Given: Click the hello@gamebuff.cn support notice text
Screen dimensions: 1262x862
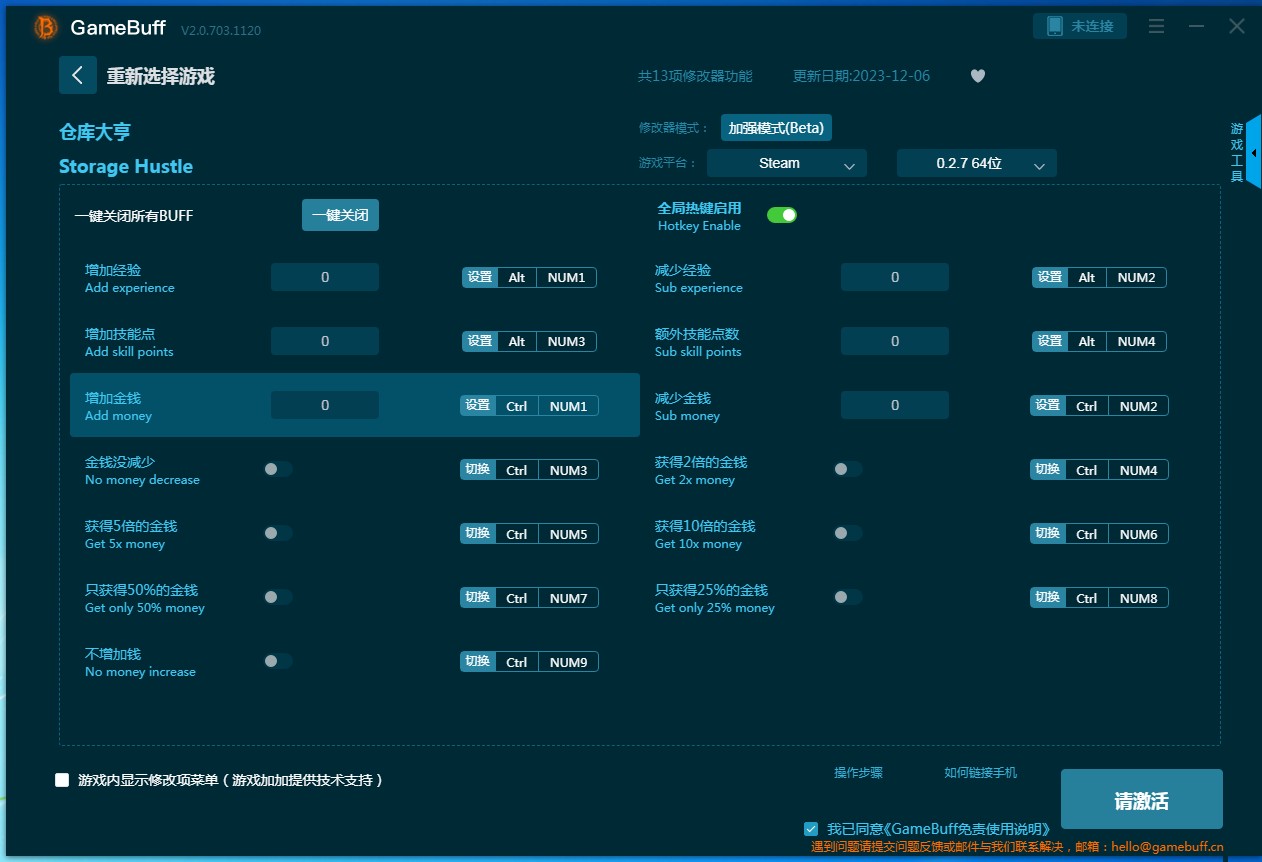Looking at the screenshot, I should [x=1017, y=847].
